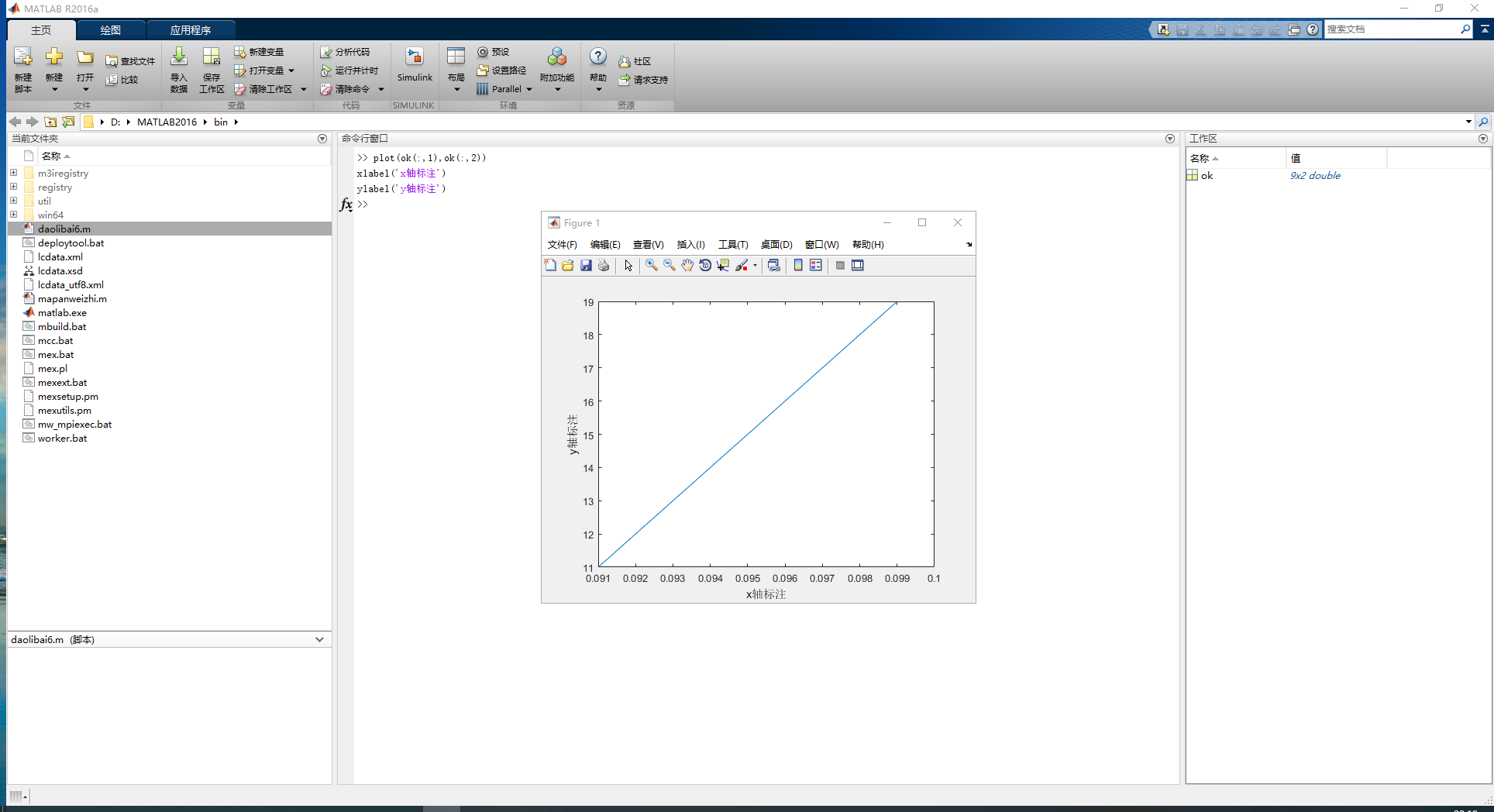1494x812 pixels.
Task: Insert a colorbar into the plot
Action: tap(798, 265)
